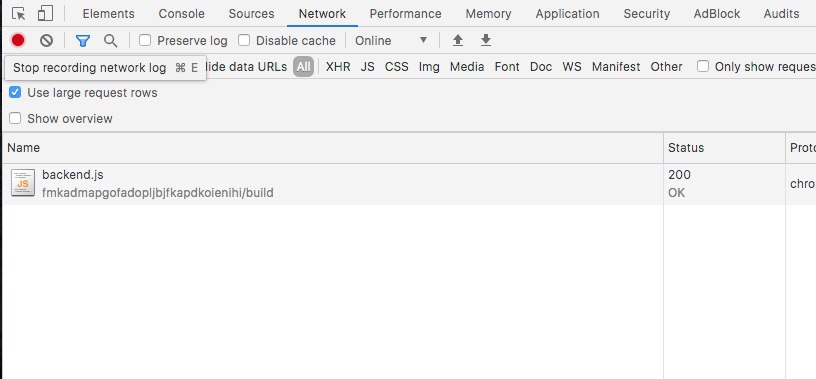Filter requests by CSS type
This screenshot has width=816, height=379.
pyautogui.click(x=397, y=67)
